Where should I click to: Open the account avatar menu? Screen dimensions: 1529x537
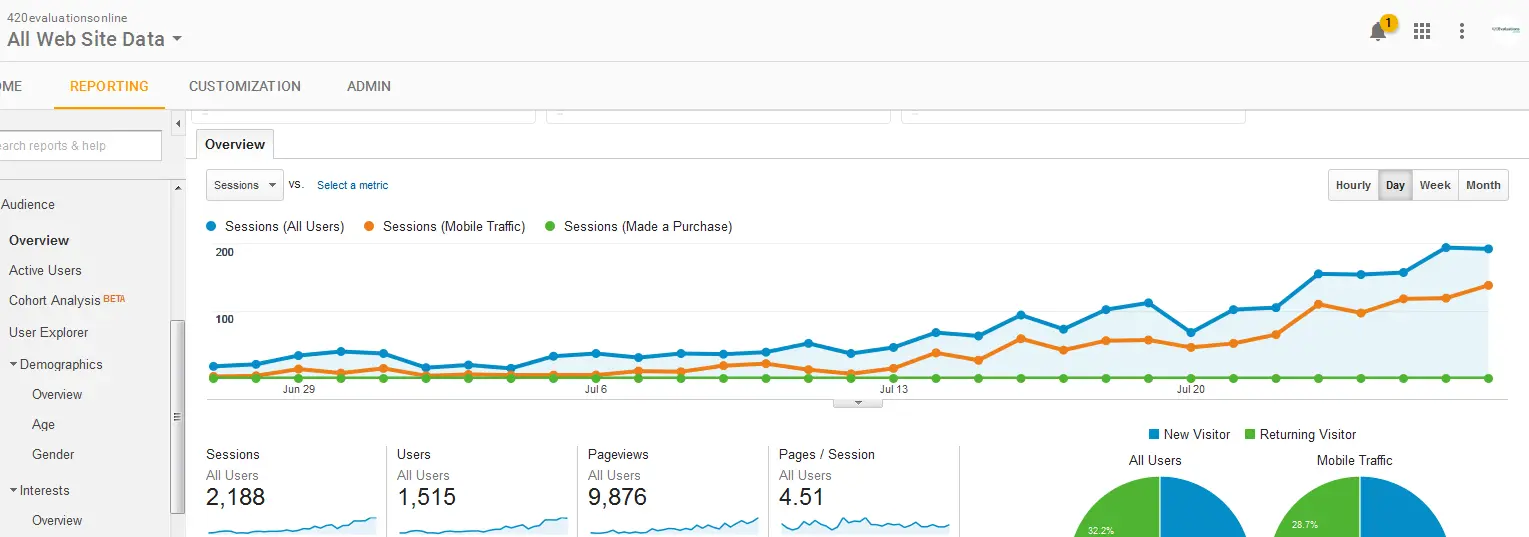1505,30
